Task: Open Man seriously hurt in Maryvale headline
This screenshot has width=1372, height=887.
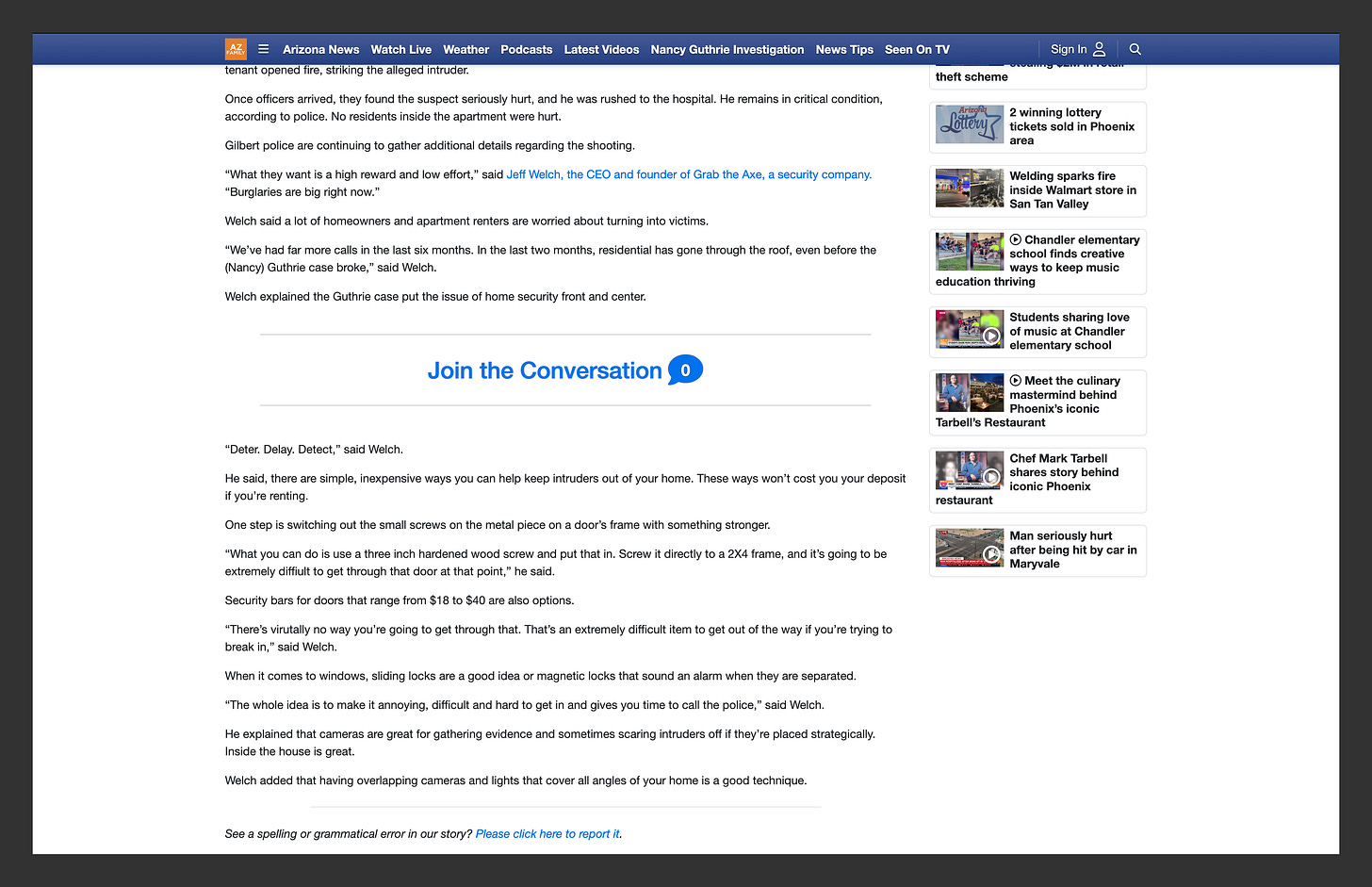Action: pyautogui.click(x=1073, y=550)
